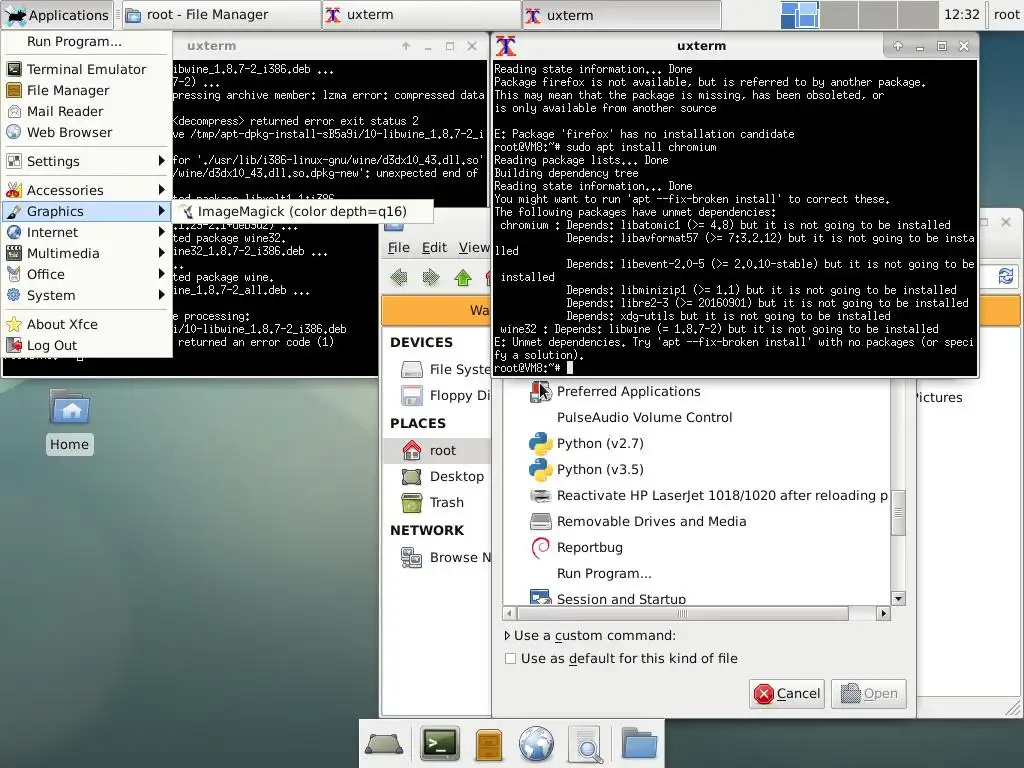Expand the Graphics submenu arrow
The width and height of the screenshot is (1024, 768).
(161, 211)
